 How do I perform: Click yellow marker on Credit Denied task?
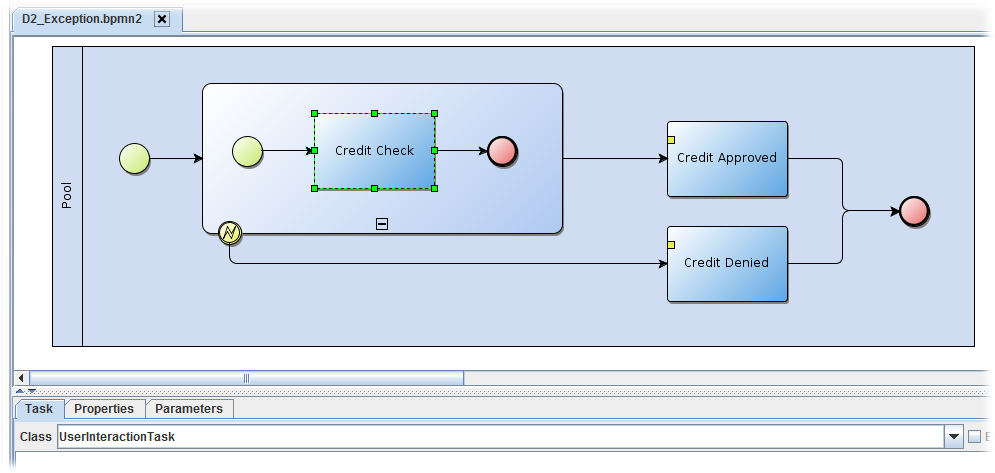671,245
